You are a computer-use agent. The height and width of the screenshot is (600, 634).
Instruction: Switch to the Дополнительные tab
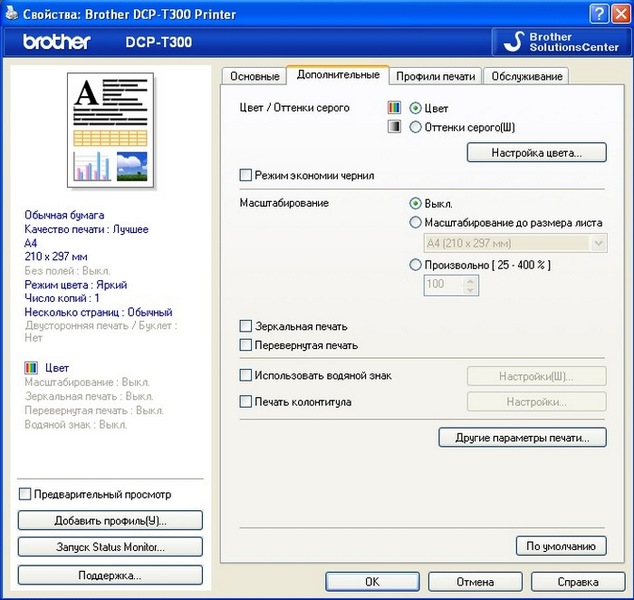pos(338,75)
